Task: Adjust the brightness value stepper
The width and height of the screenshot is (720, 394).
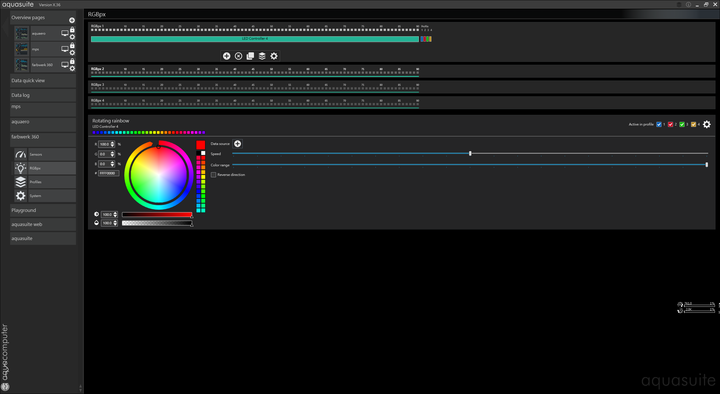Action: (x=115, y=214)
